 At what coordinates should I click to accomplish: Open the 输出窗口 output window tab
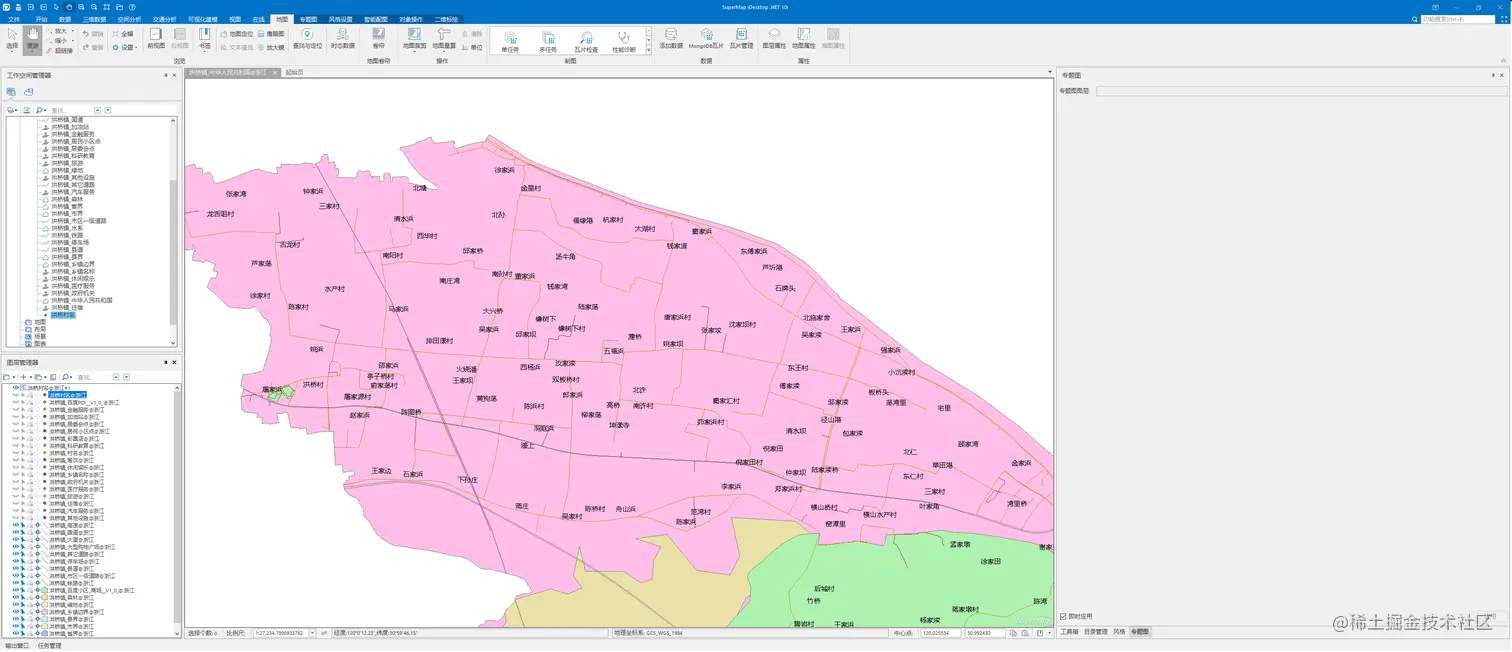(x=16, y=646)
